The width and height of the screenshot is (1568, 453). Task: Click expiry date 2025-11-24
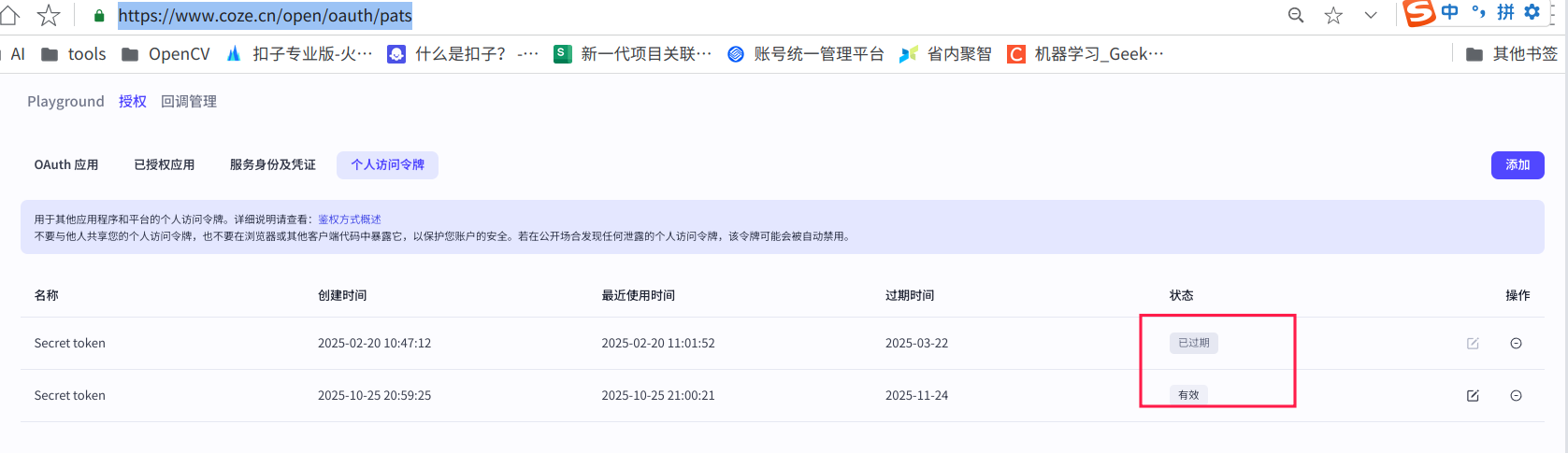tap(916, 395)
